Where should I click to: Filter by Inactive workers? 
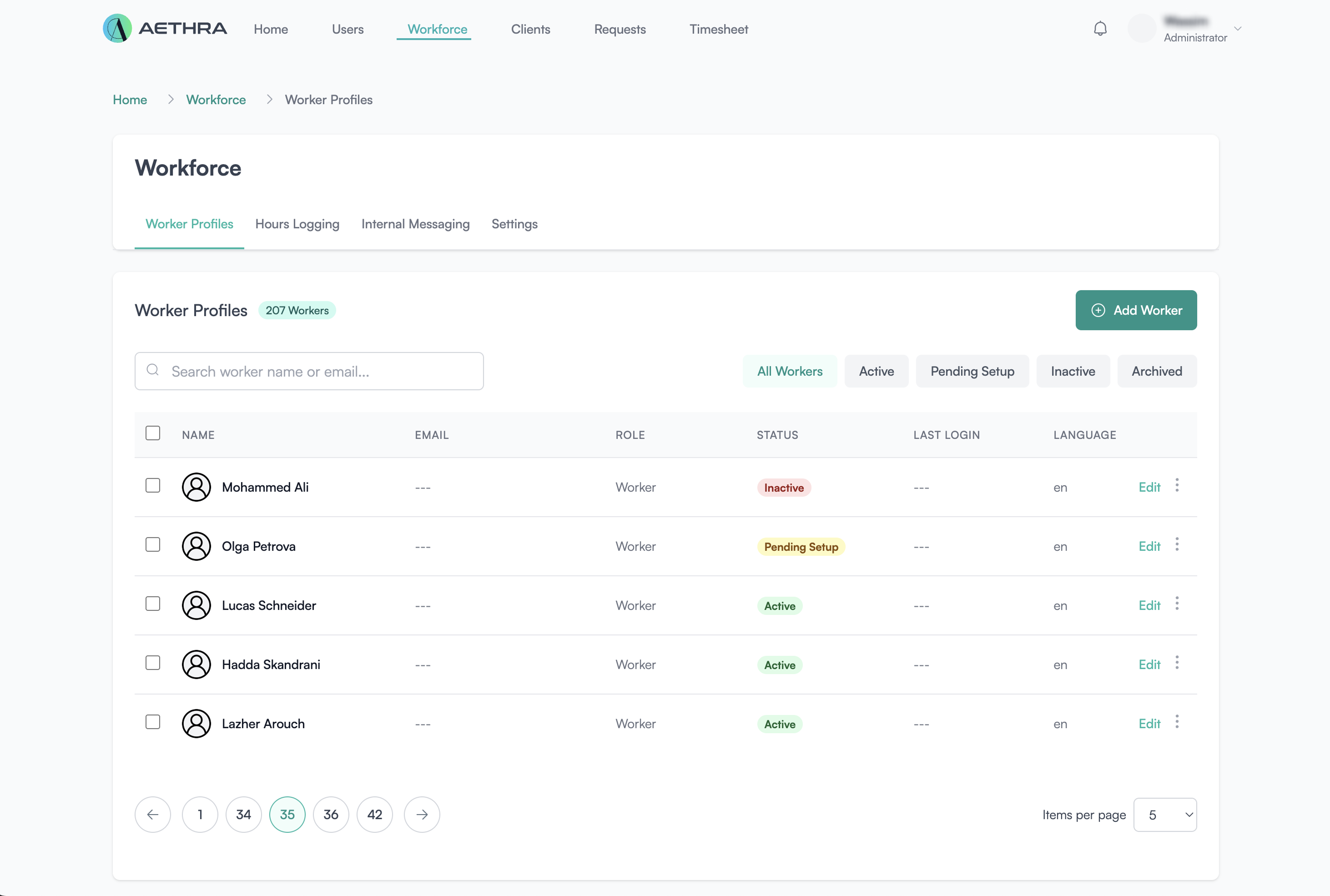point(1073,372)
